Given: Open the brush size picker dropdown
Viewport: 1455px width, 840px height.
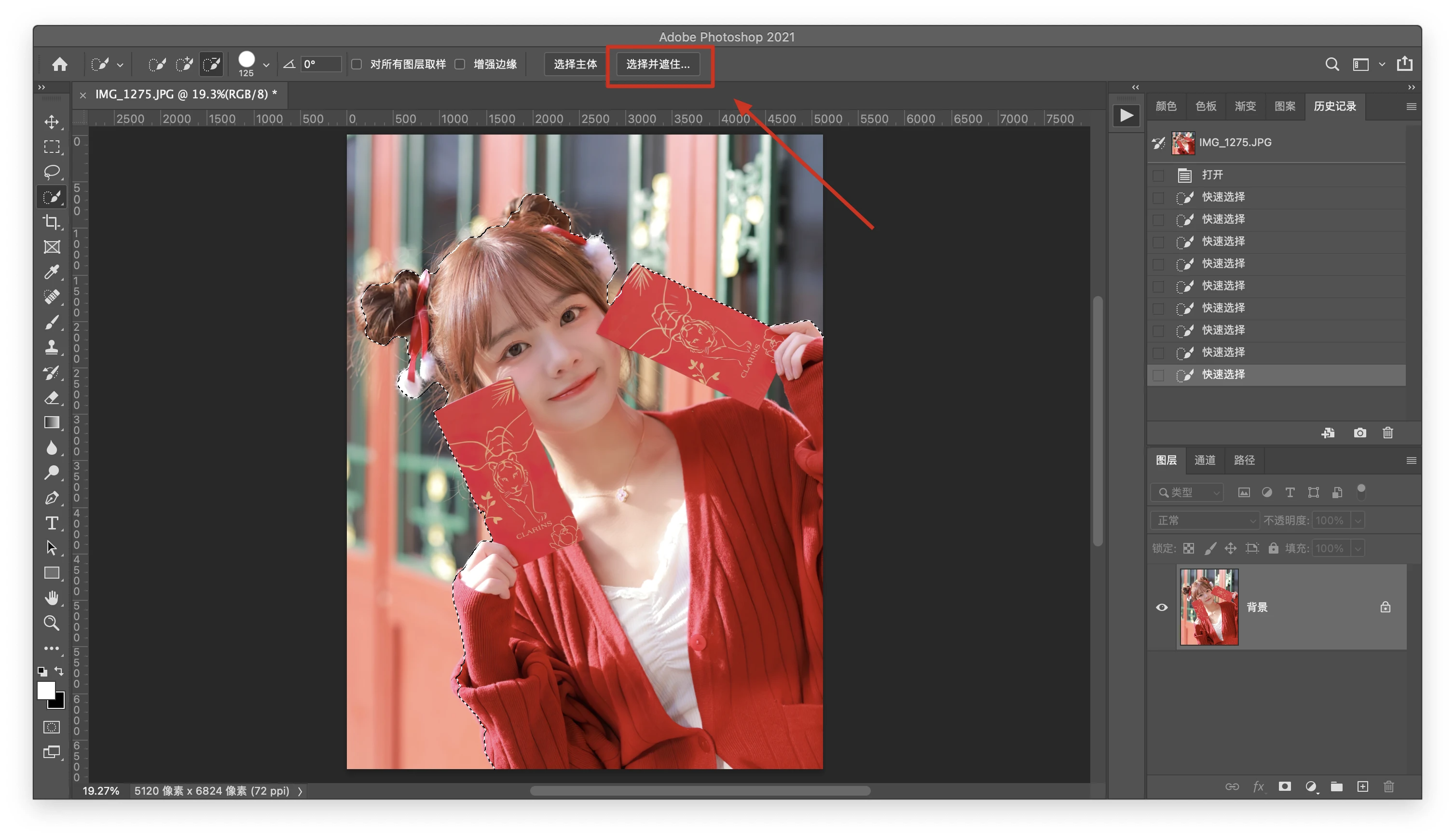Looking at the screenshot, I should pos(266,65).
